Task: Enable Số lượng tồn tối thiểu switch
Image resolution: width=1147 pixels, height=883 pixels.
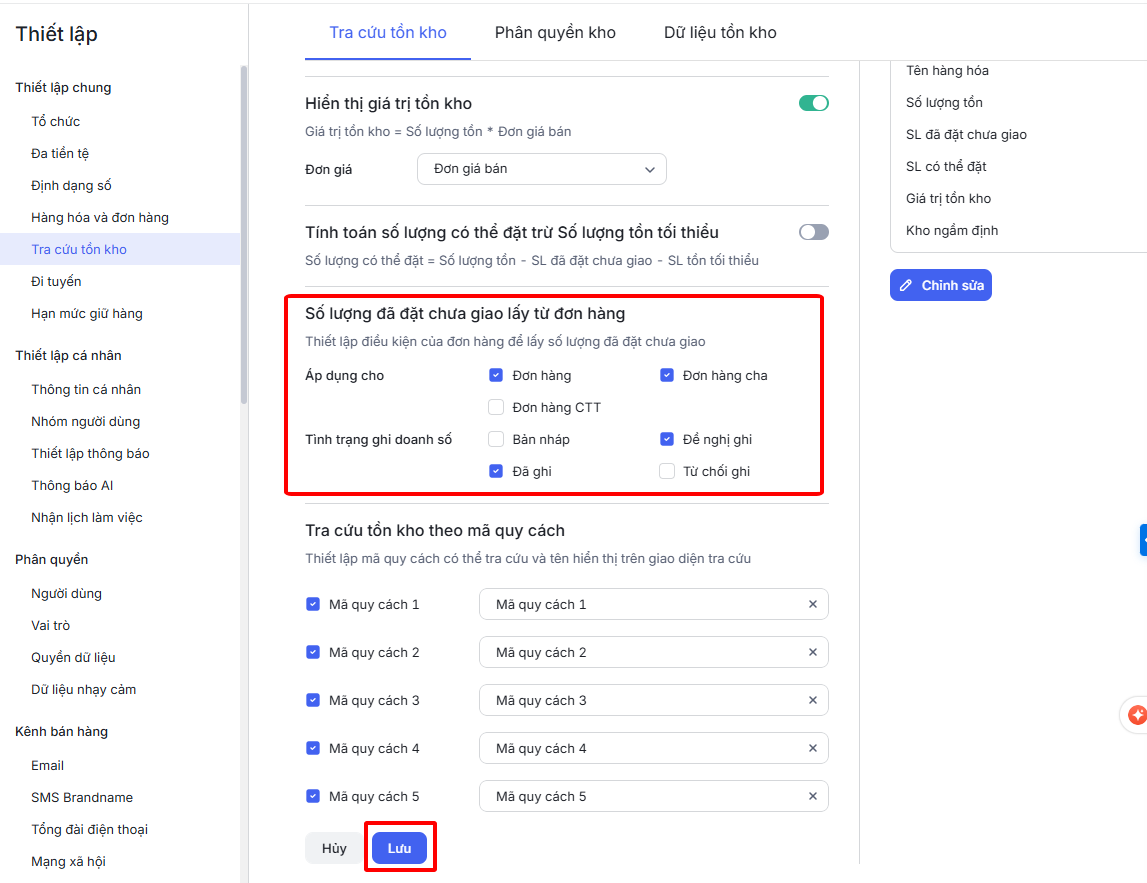Action: 813,232
